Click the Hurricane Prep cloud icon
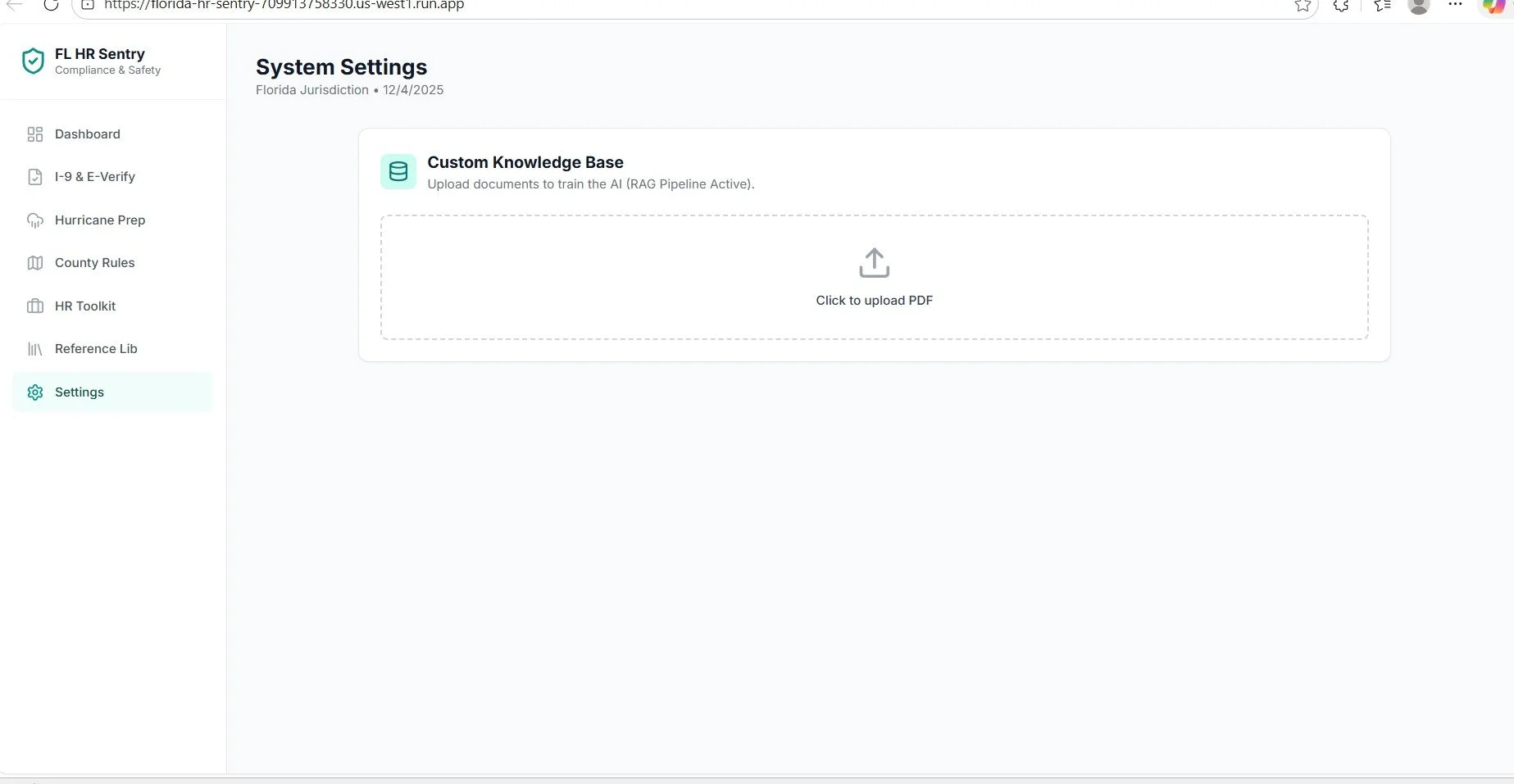Screen dimensions: 1514x784 [x=35, y=220]
